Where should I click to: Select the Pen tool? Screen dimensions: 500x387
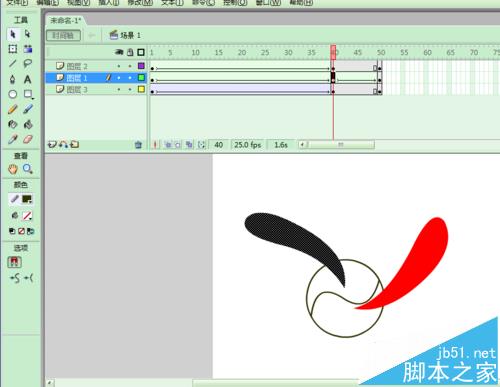tap(13, 79)
